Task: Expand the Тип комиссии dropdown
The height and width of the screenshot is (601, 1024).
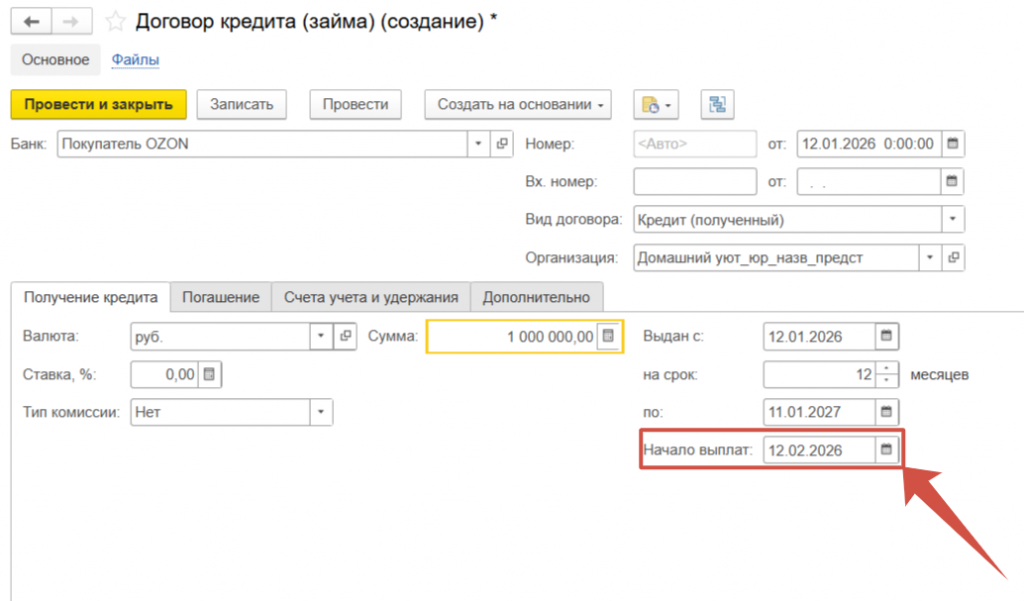Action: (x=321, y=411)
